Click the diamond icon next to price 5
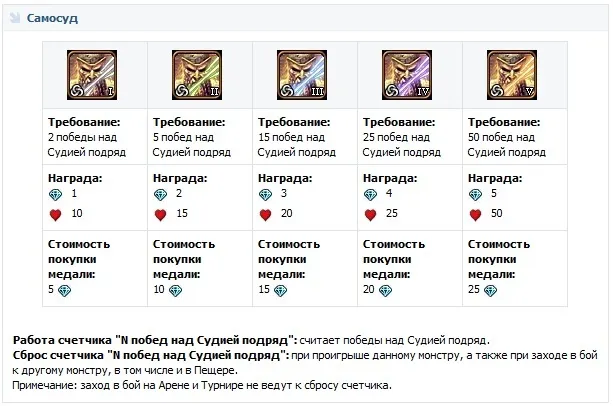This screenshot has height=406, width=613. (66, 290)
